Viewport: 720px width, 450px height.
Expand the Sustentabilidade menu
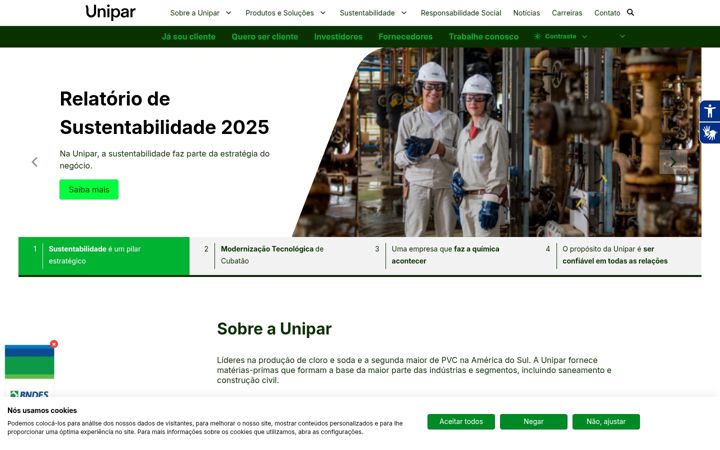click(373, 13)
